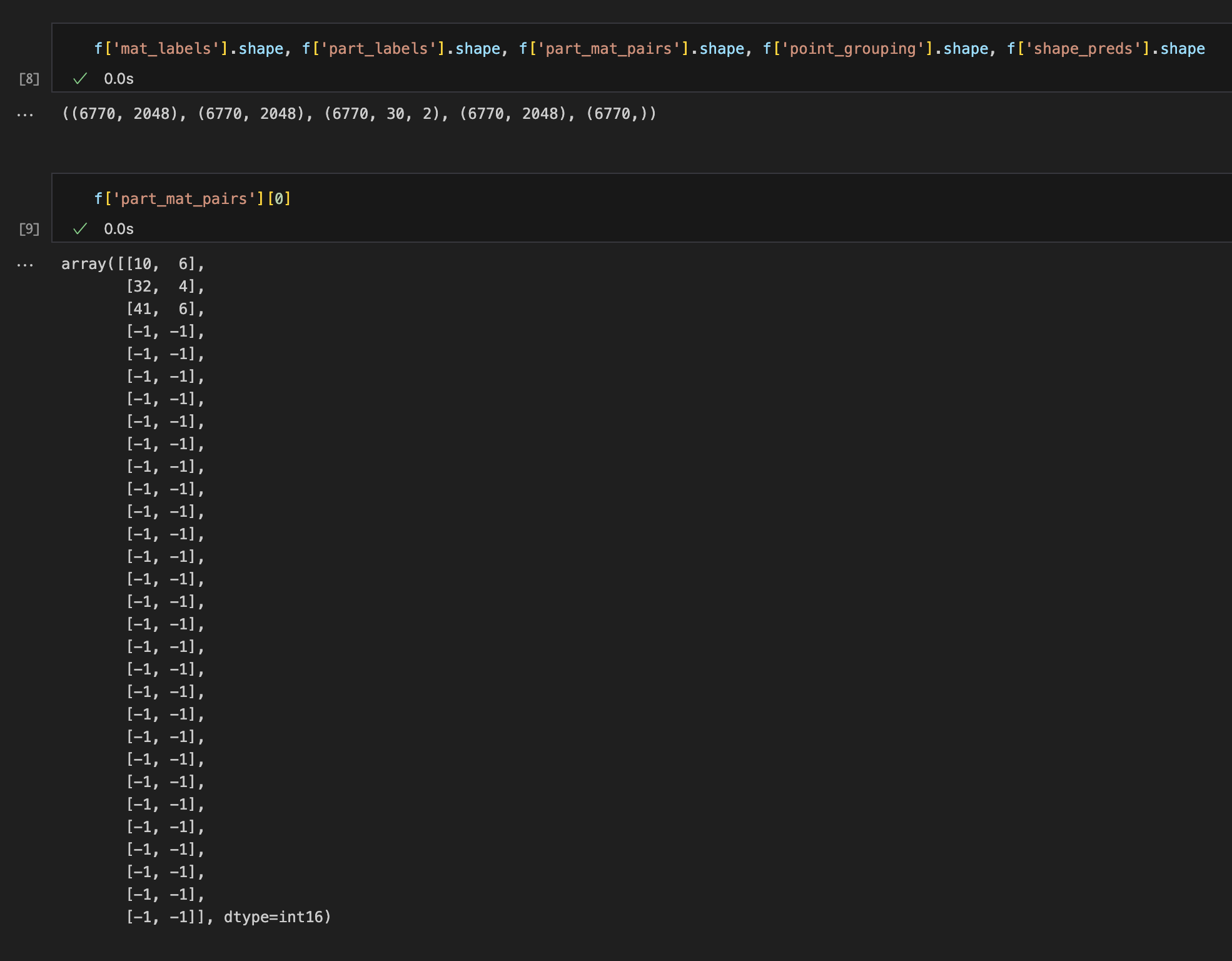
Task: Click the execution count label [9]
Action: tap(29, 229)
